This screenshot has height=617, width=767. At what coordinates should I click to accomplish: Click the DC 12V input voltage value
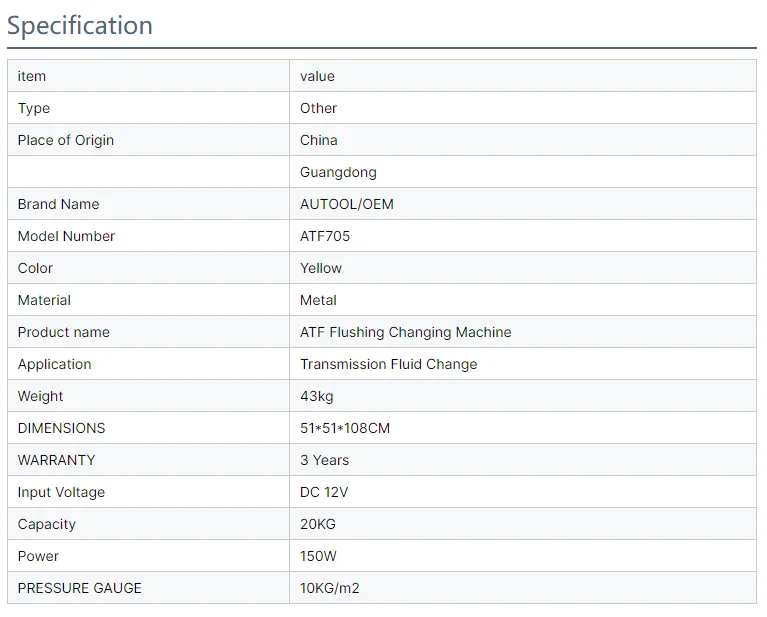[x=324, y=492]
